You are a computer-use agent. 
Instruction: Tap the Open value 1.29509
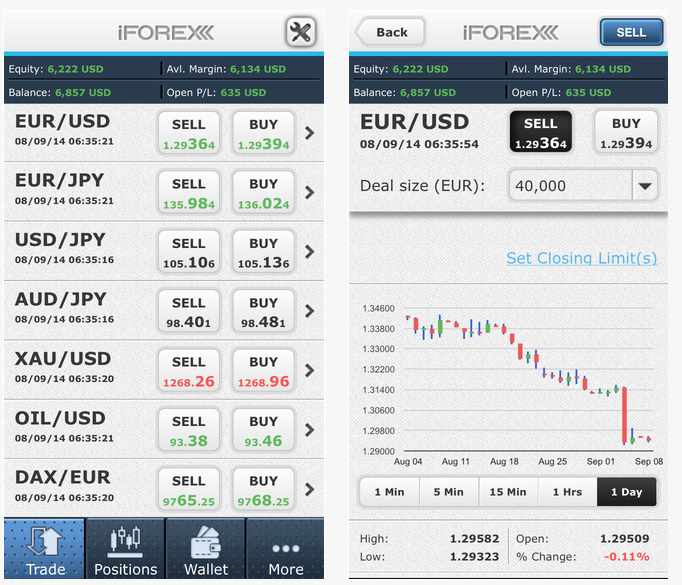(x=625, y=538)
